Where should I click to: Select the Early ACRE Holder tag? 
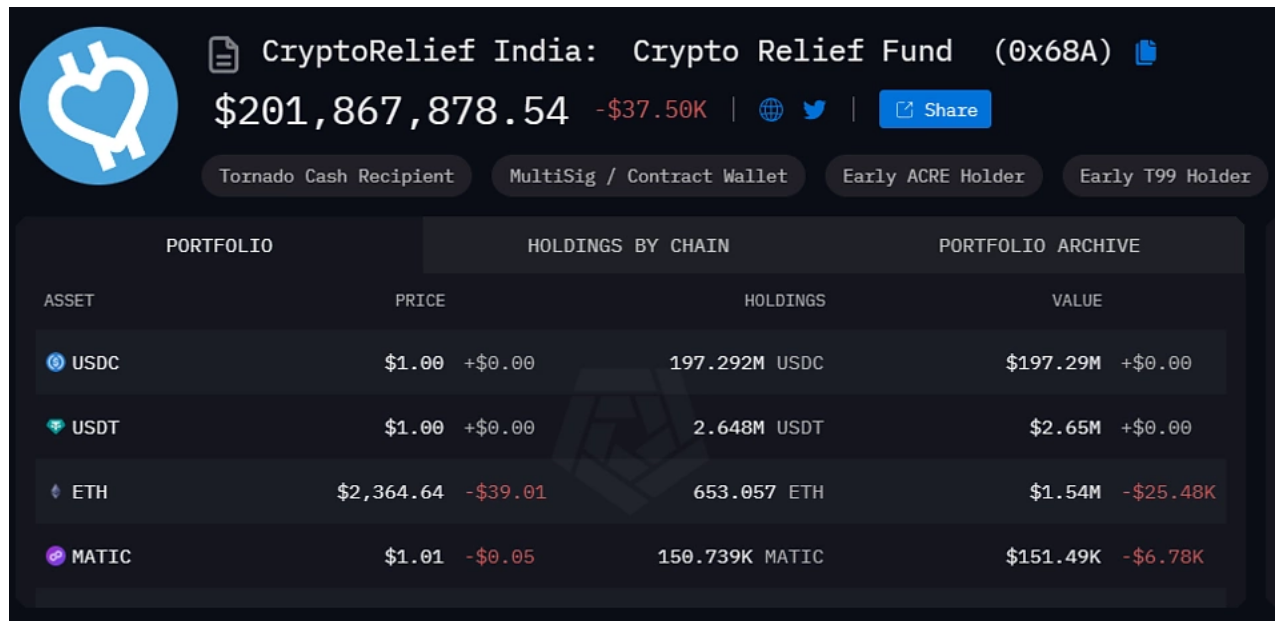click(x=933, y=176)
